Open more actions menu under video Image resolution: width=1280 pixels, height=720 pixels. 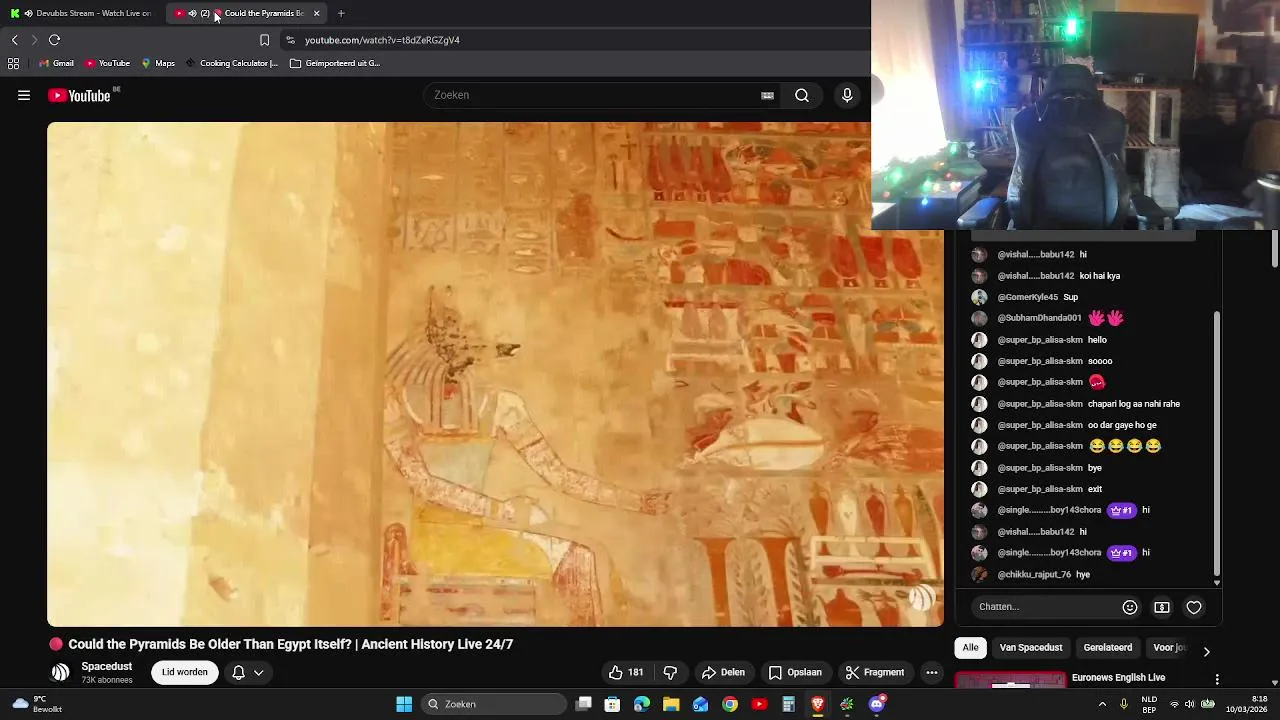click(932, 672)
